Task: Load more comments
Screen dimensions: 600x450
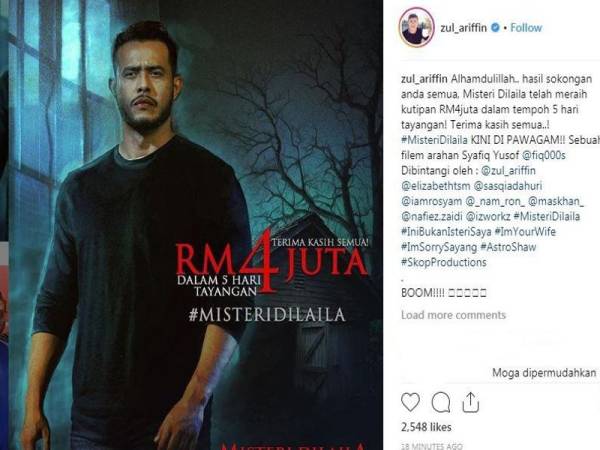Action: point(453,315)
